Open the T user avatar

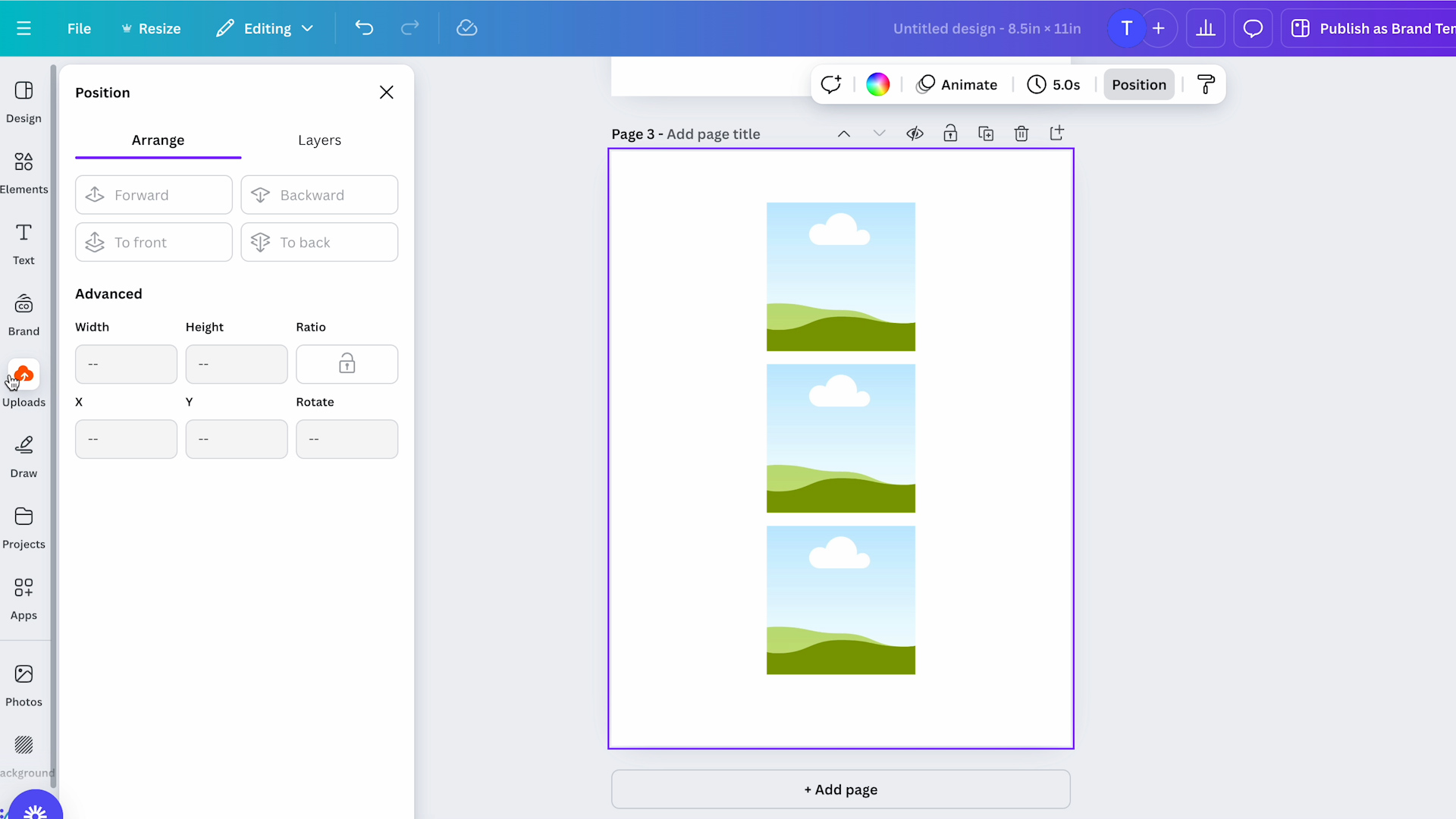click(x=1127, y=28)
